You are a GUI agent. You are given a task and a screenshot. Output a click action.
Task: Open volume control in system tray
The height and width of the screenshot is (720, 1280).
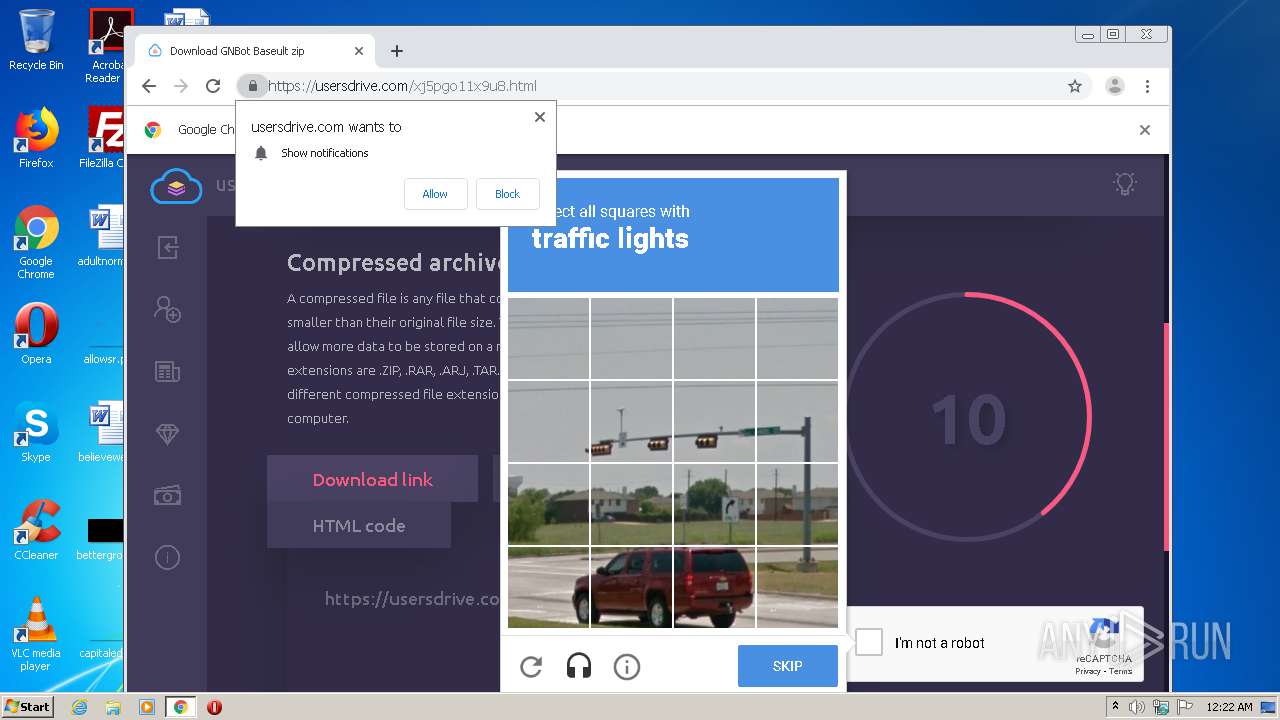pyautogui.click(x=1137, y=707)
